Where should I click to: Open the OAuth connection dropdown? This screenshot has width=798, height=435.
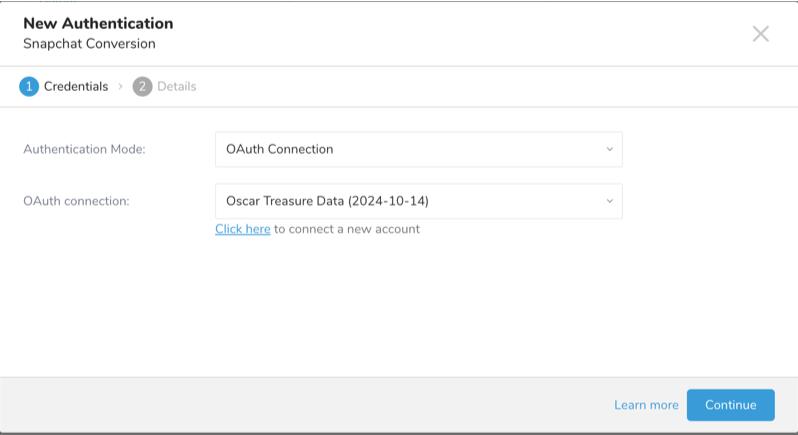point(418,201)
